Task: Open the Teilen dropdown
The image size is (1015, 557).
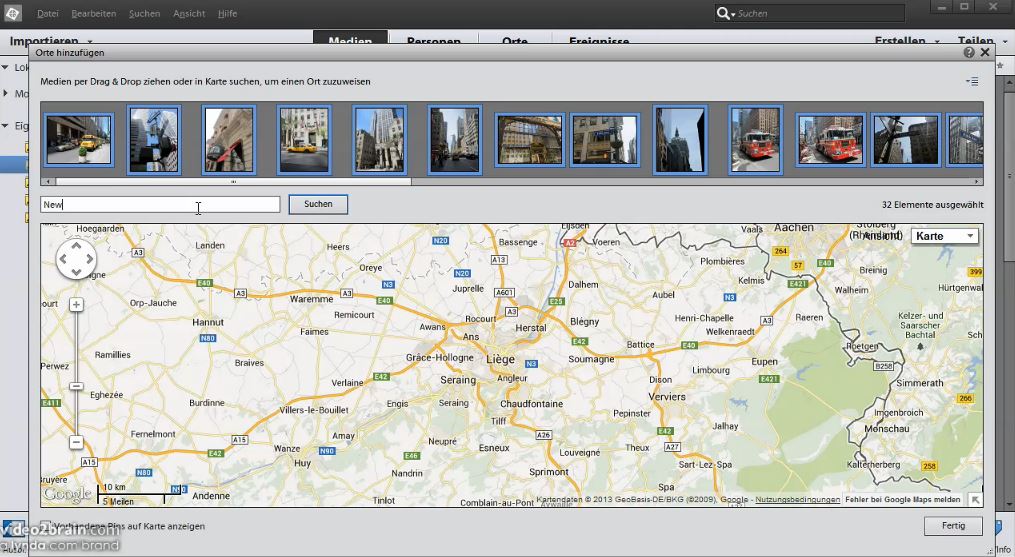Action: (982, 40)
